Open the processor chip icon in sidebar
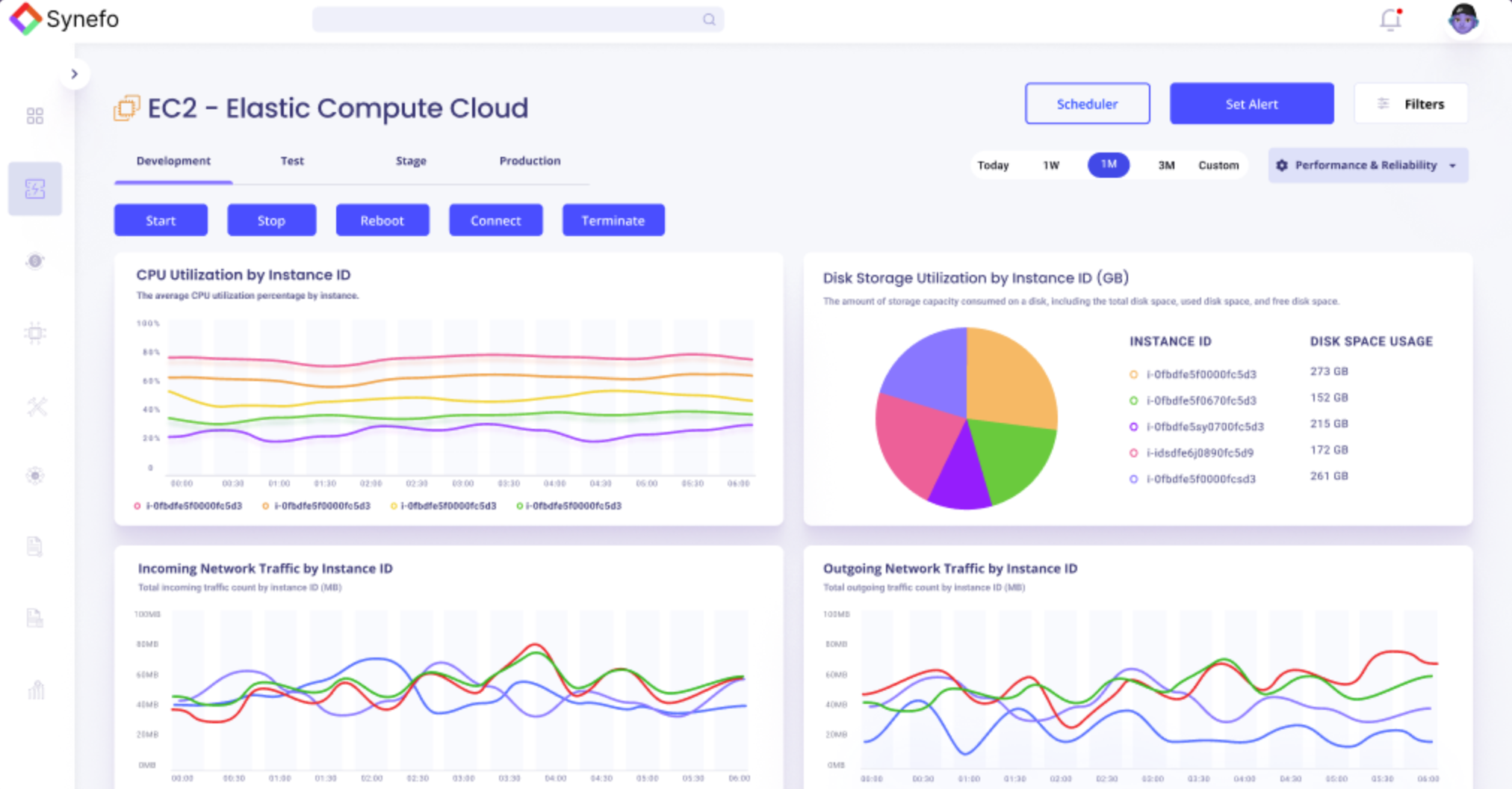Screen dimensions: 1512x789 click(35, 332)
